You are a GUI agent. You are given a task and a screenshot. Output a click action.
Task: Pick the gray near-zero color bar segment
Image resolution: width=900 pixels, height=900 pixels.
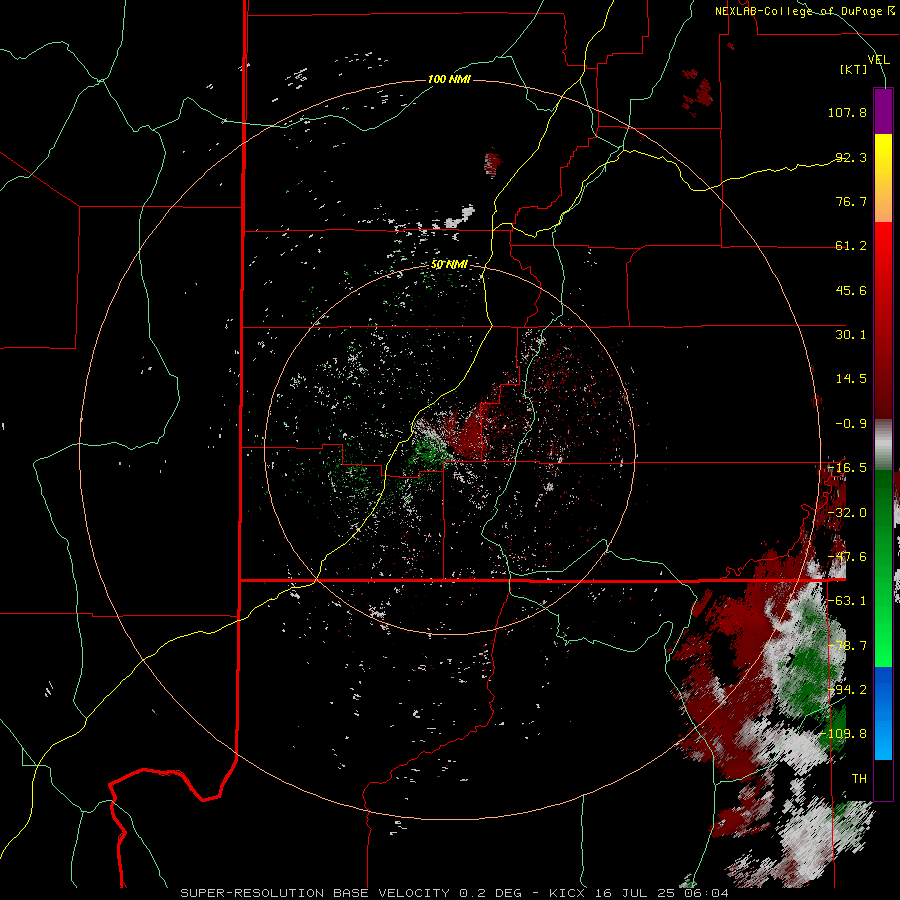(x=883, y=445)
